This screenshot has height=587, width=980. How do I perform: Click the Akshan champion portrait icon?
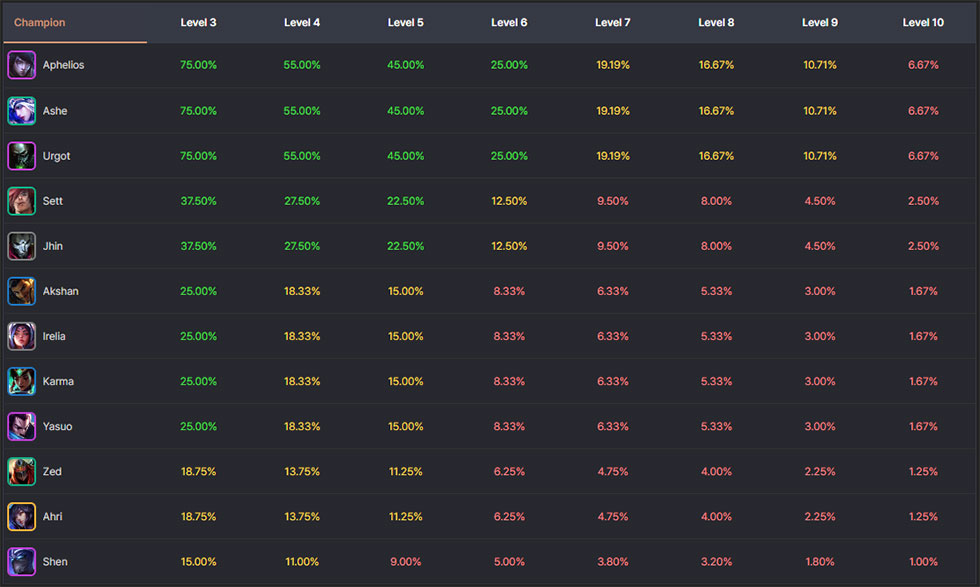pyautogui.click(x=21, y=291)
